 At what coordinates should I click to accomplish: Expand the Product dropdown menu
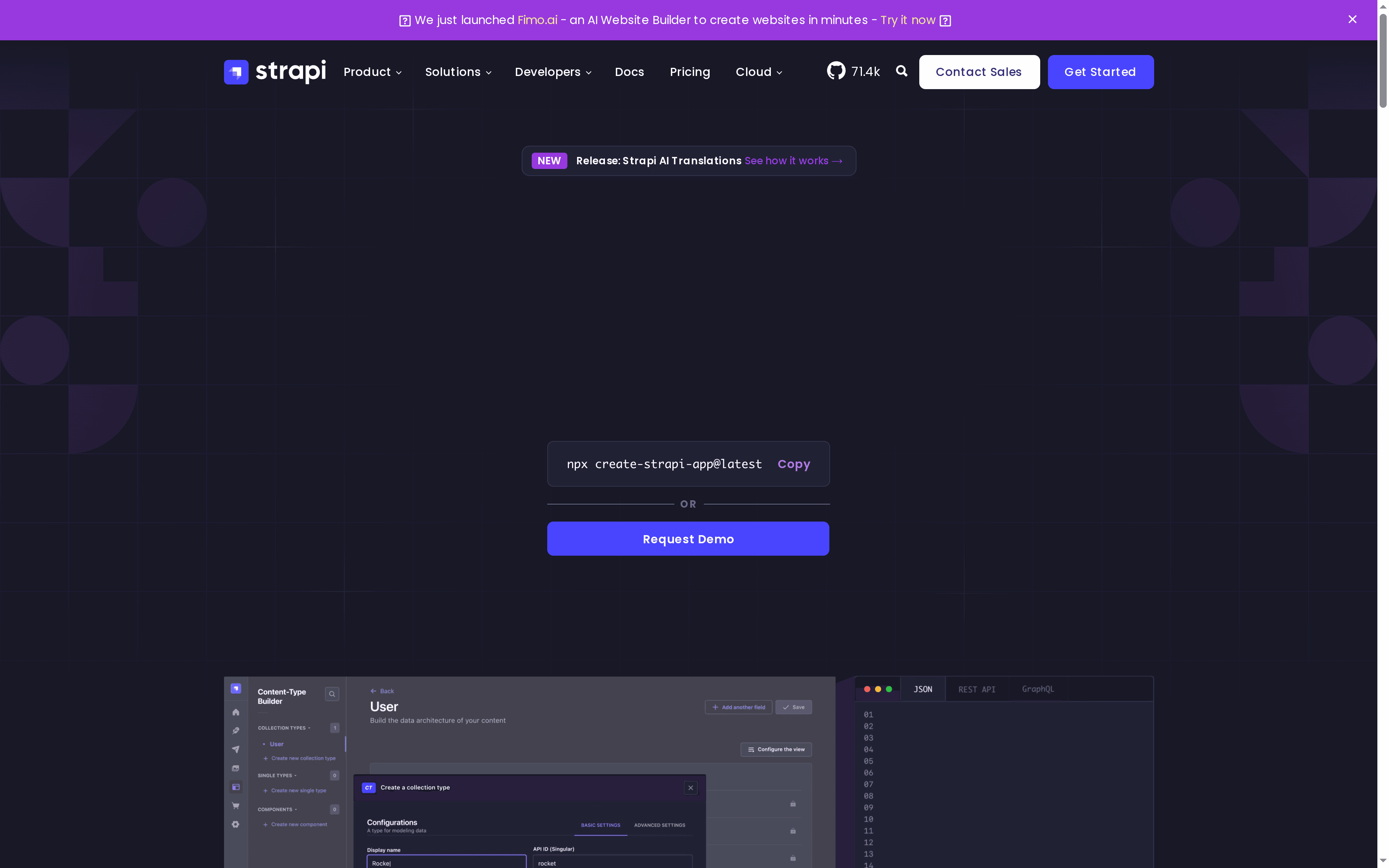point(372,72)
